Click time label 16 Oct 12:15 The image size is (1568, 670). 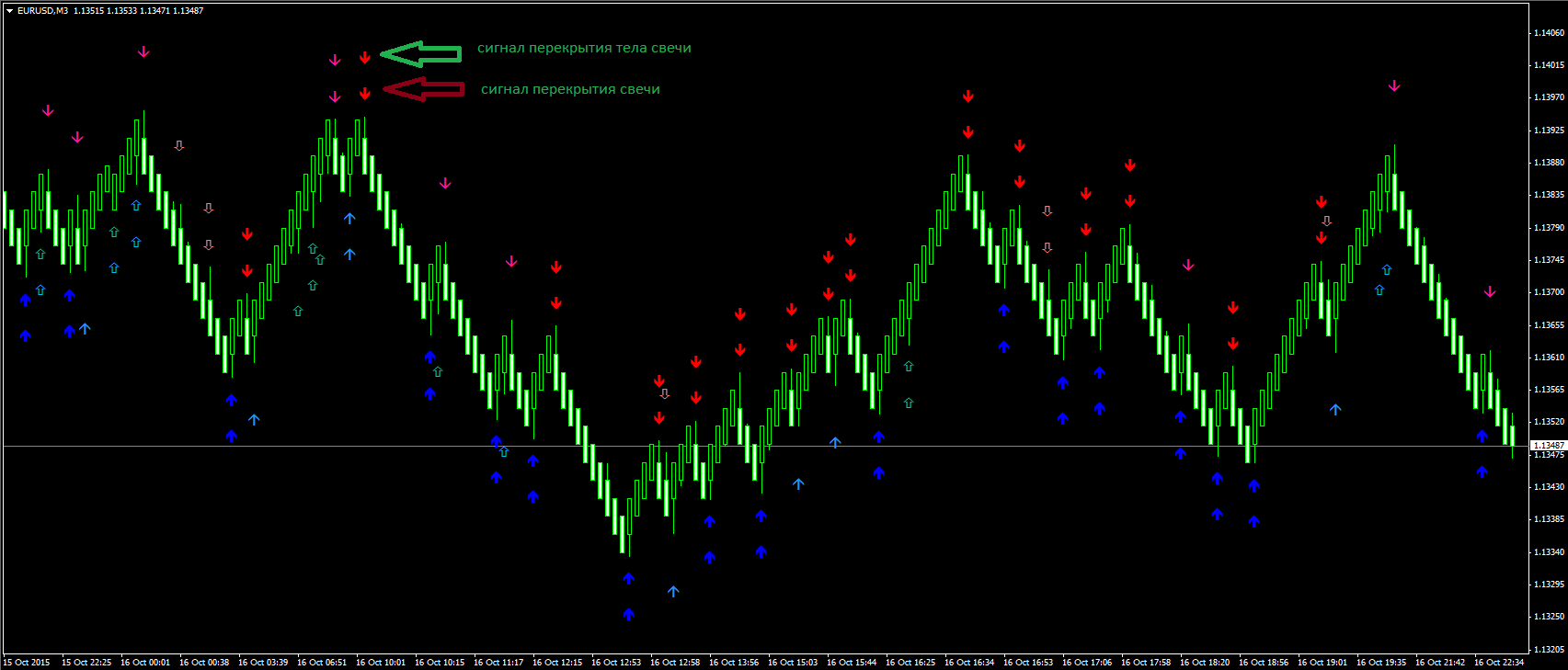[557, 663]
